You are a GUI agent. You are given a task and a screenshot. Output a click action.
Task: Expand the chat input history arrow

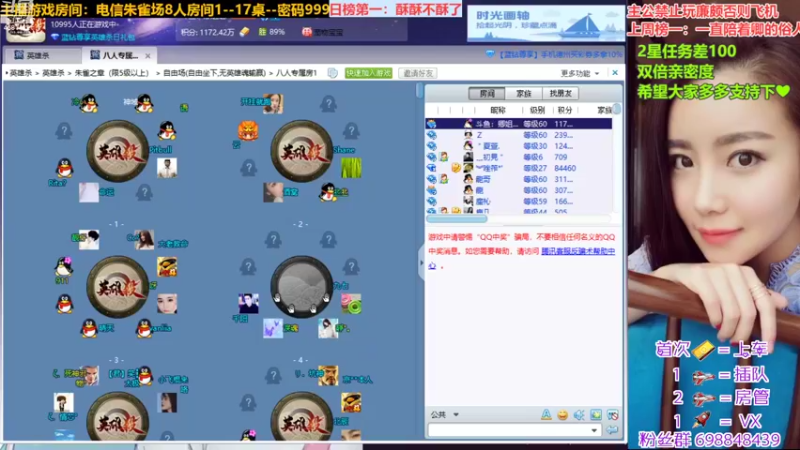pyautogui.click(x=594, y=430)
